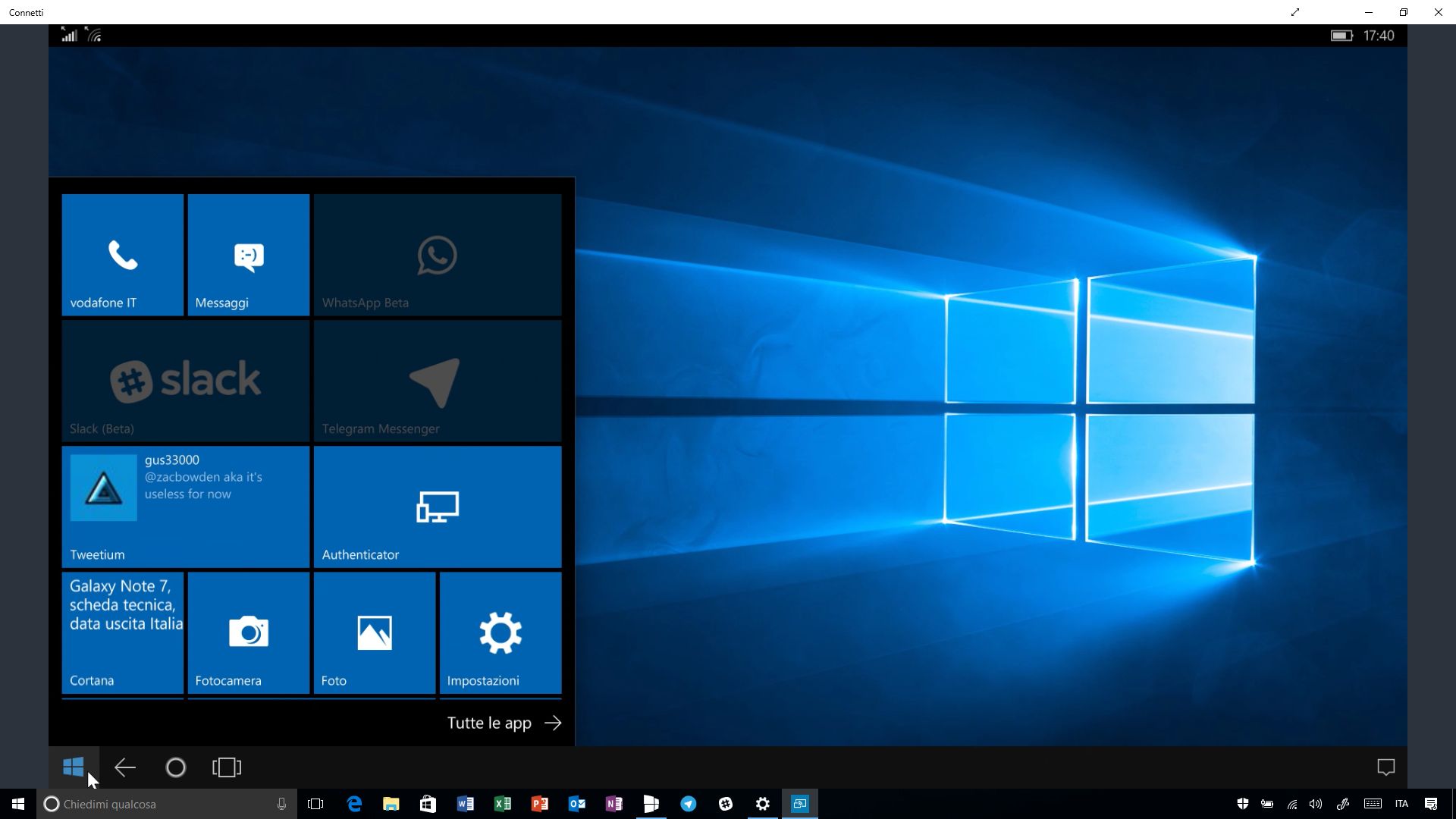
Task: Click the phone's 17:40 clock
Action: tap(1379, 36)
